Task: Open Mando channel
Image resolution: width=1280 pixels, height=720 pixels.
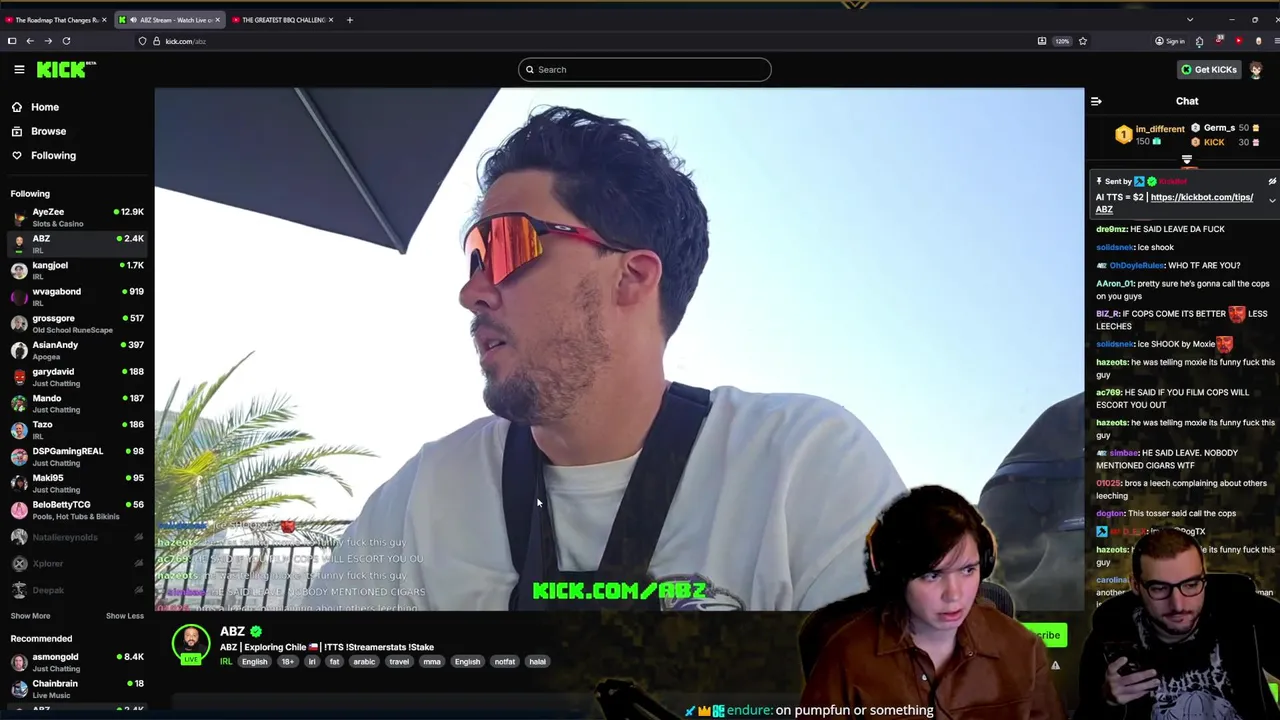Action: (x=77, y=403)
